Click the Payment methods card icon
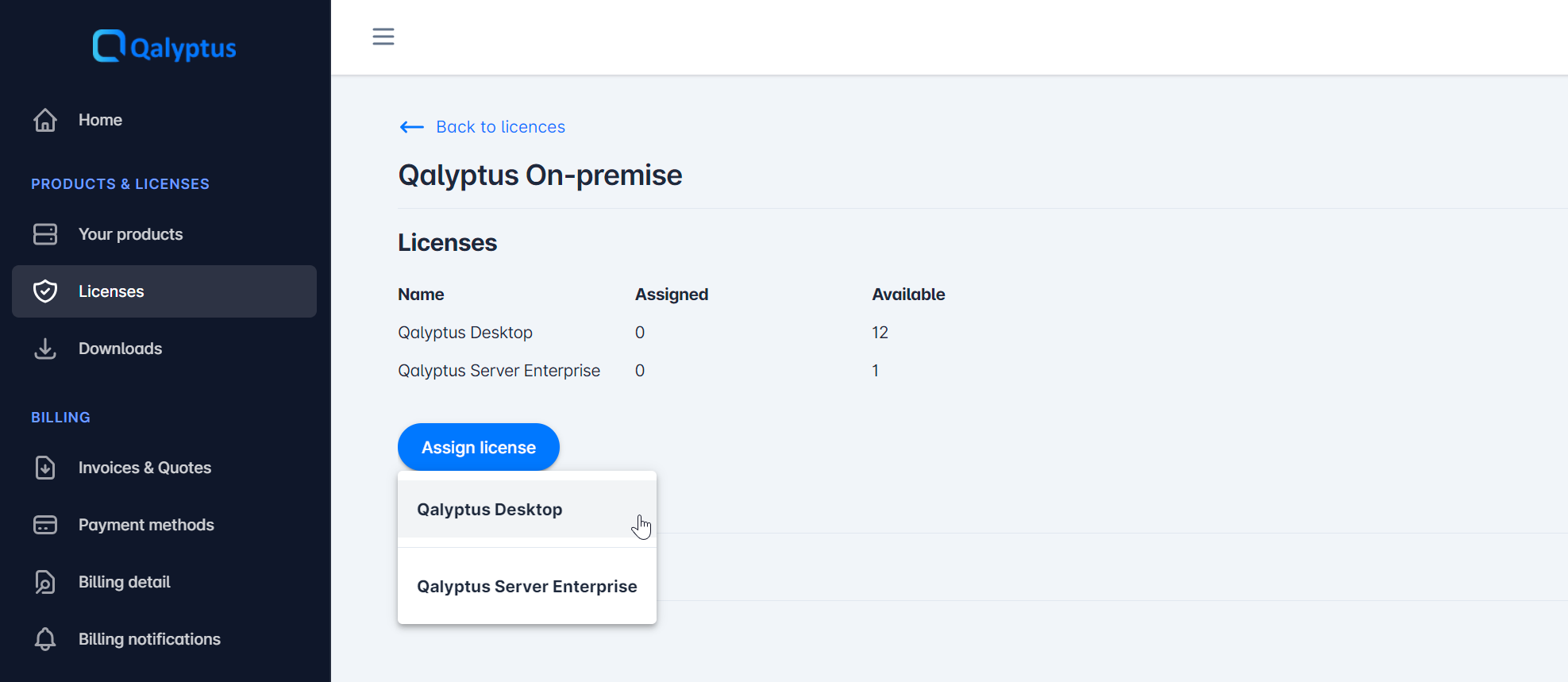 [x=45, y=525]
